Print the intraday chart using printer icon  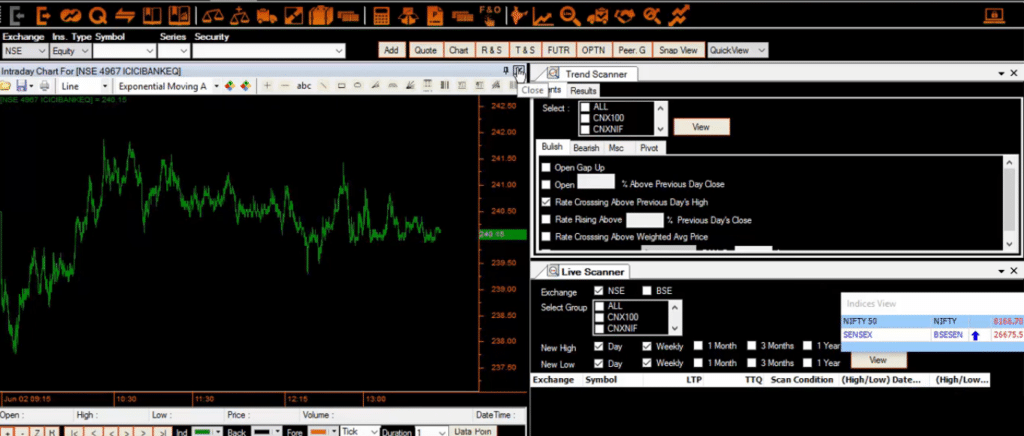pyautogui.click(x=43, y=86)
